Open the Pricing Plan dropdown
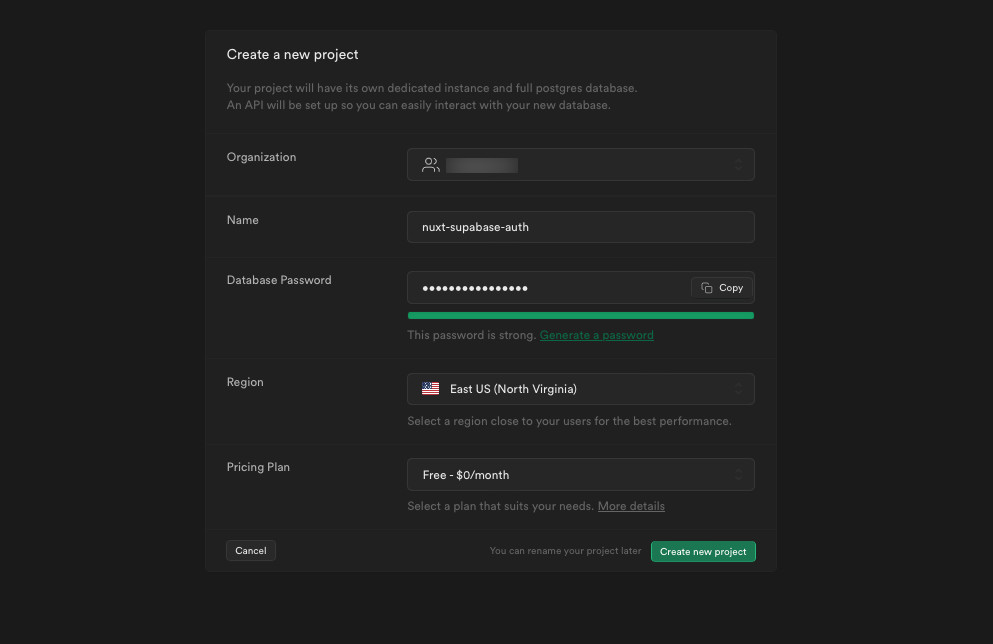Screen dimensions: 993x644 point(580,474)
